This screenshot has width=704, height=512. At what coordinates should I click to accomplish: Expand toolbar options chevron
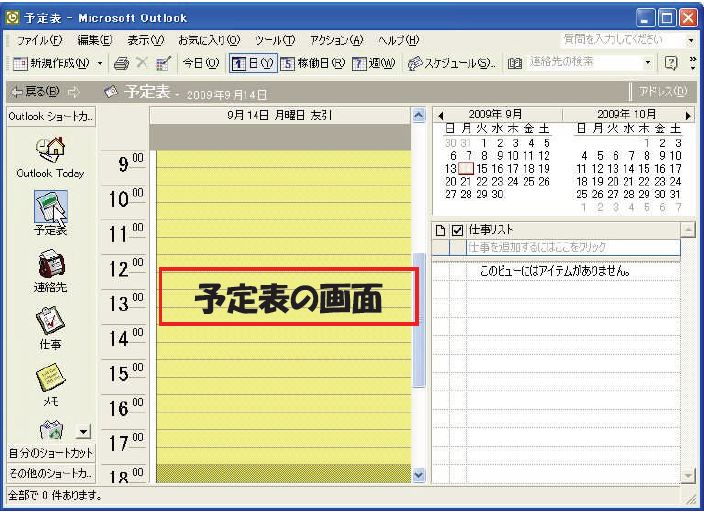pos(693,63)
